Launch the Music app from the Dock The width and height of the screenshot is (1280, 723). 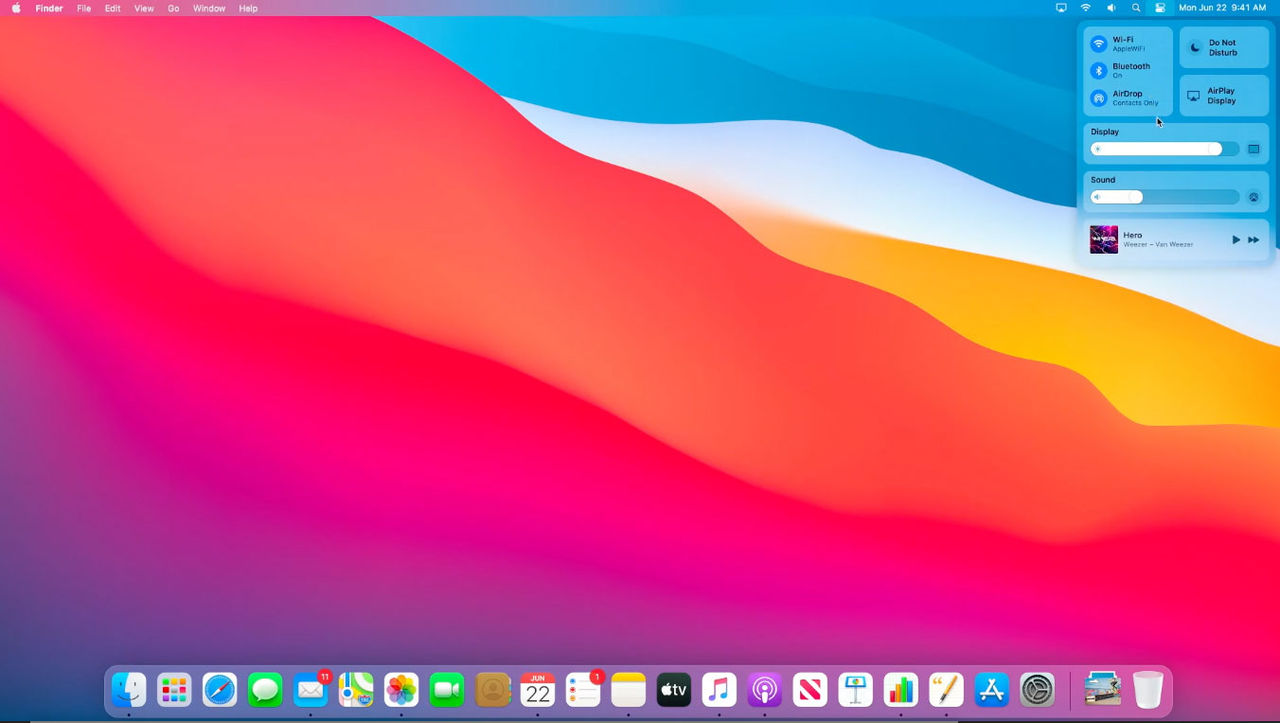[719, 689]
